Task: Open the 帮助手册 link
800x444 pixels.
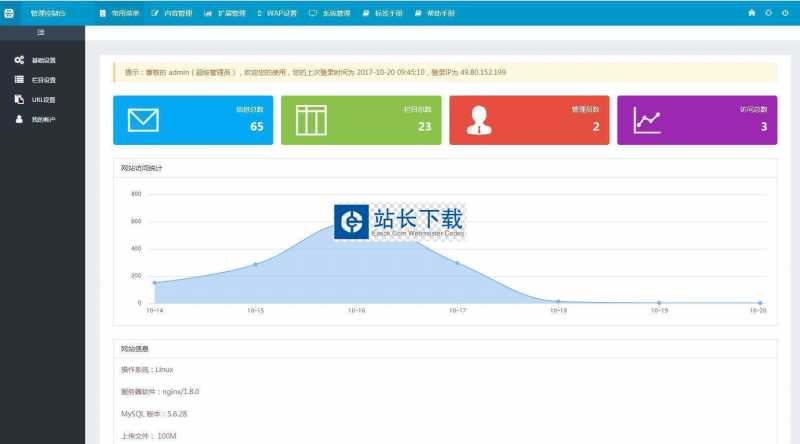Action: (x=434, y=13)
